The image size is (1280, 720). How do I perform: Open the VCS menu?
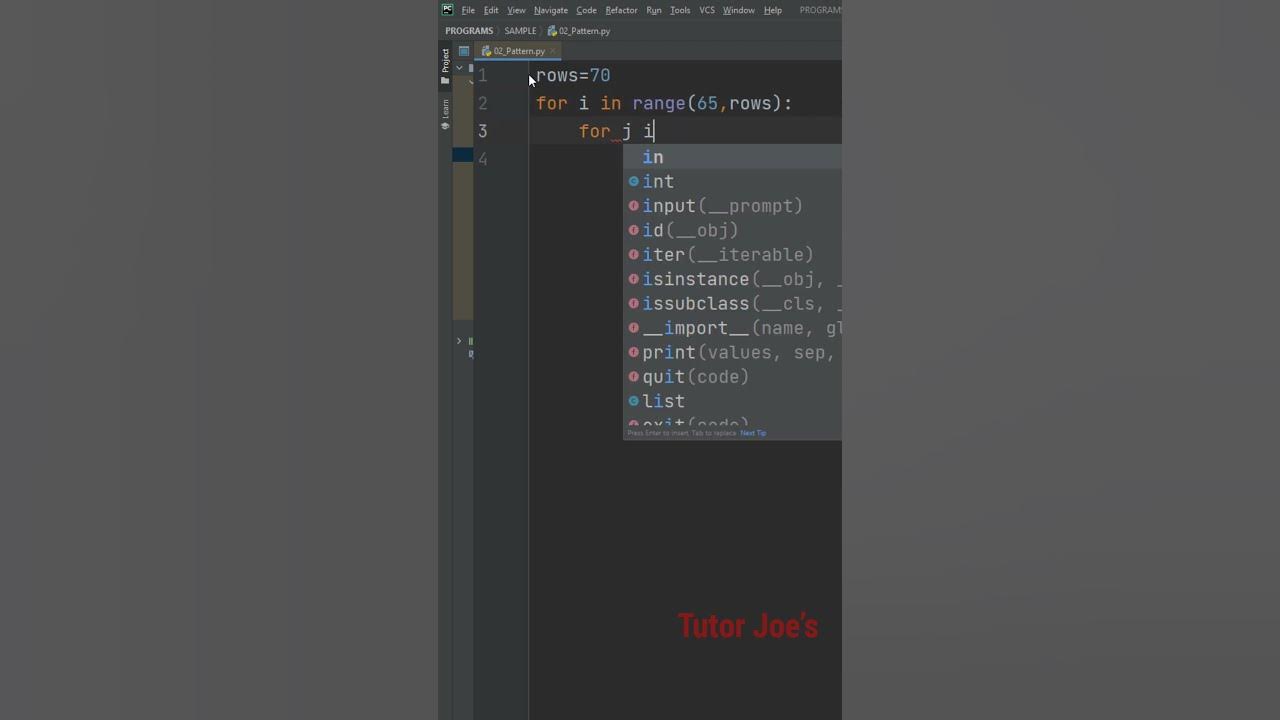tap(707, 10)
